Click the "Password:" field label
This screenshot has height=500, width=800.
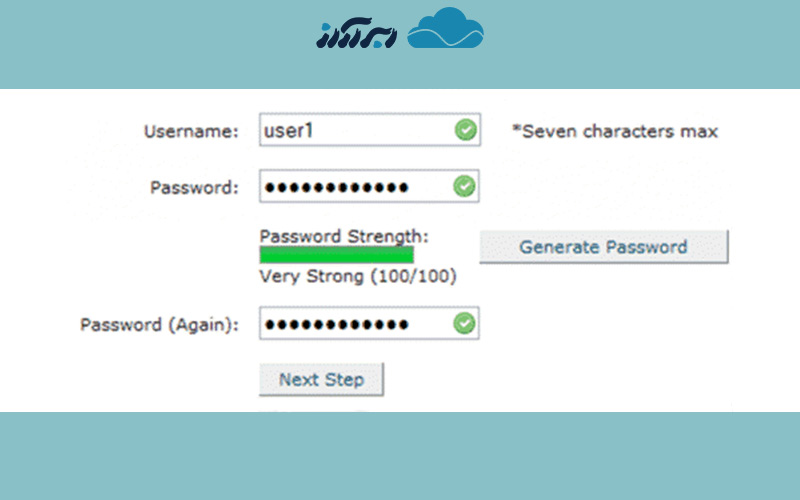pyautogui.click(x=194, y=187)
